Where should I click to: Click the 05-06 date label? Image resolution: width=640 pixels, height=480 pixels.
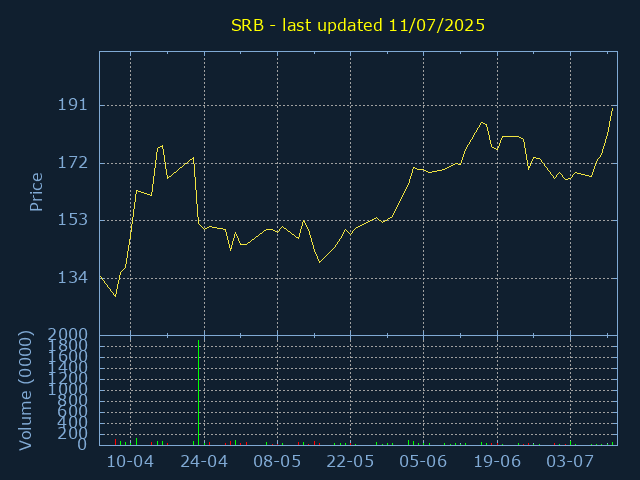tap(423, 462)
